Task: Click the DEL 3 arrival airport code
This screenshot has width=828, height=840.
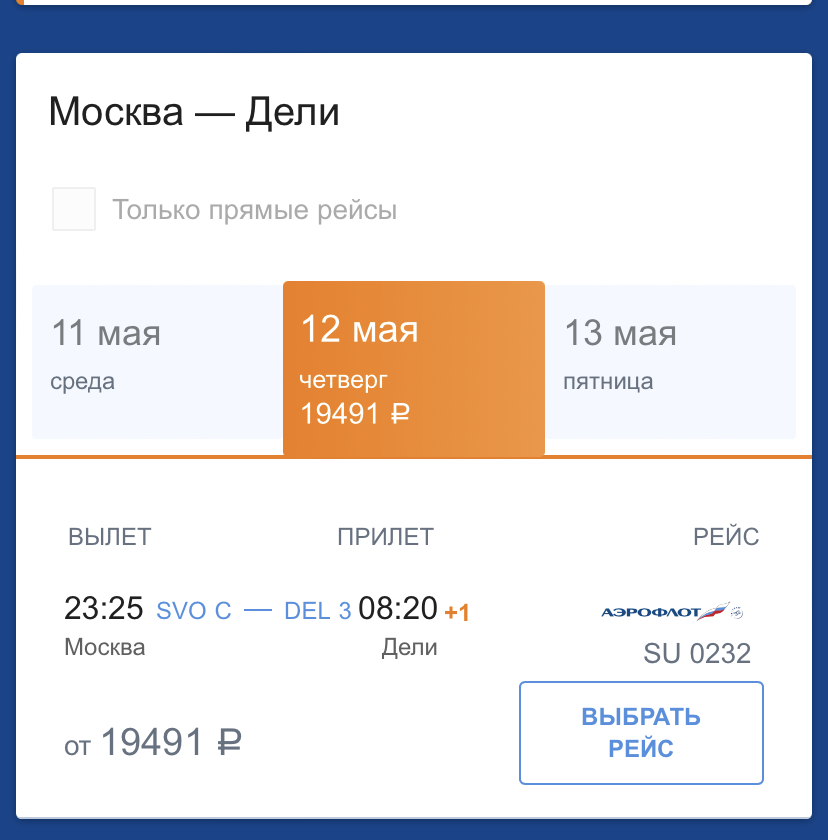Action: [317, 610]
